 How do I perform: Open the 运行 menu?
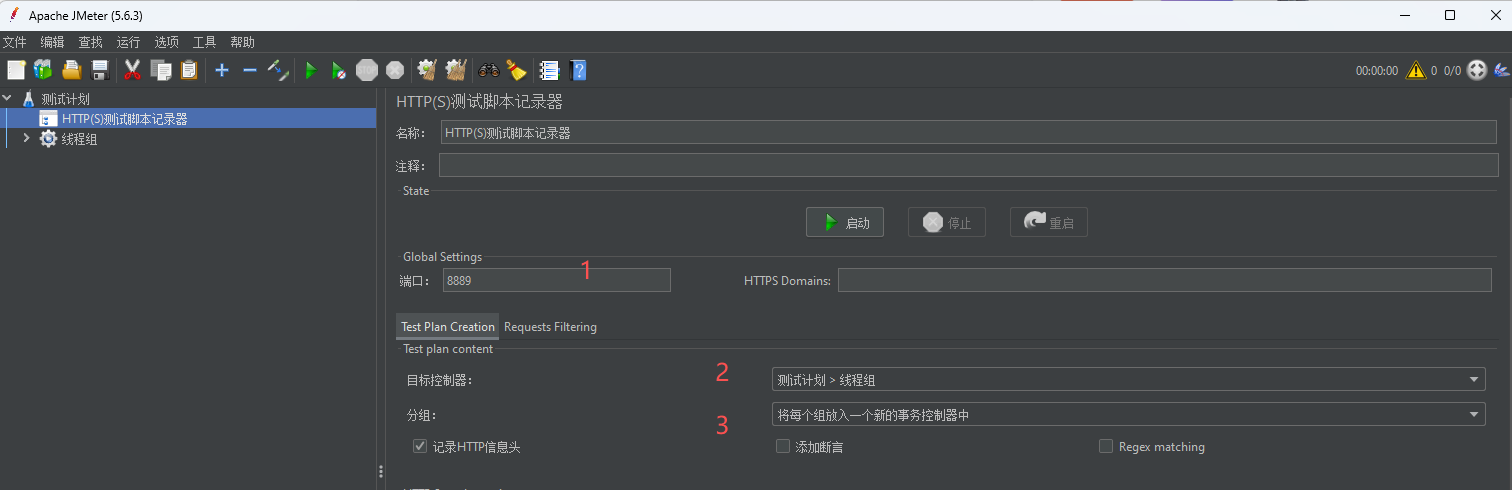tap(128, 42)
